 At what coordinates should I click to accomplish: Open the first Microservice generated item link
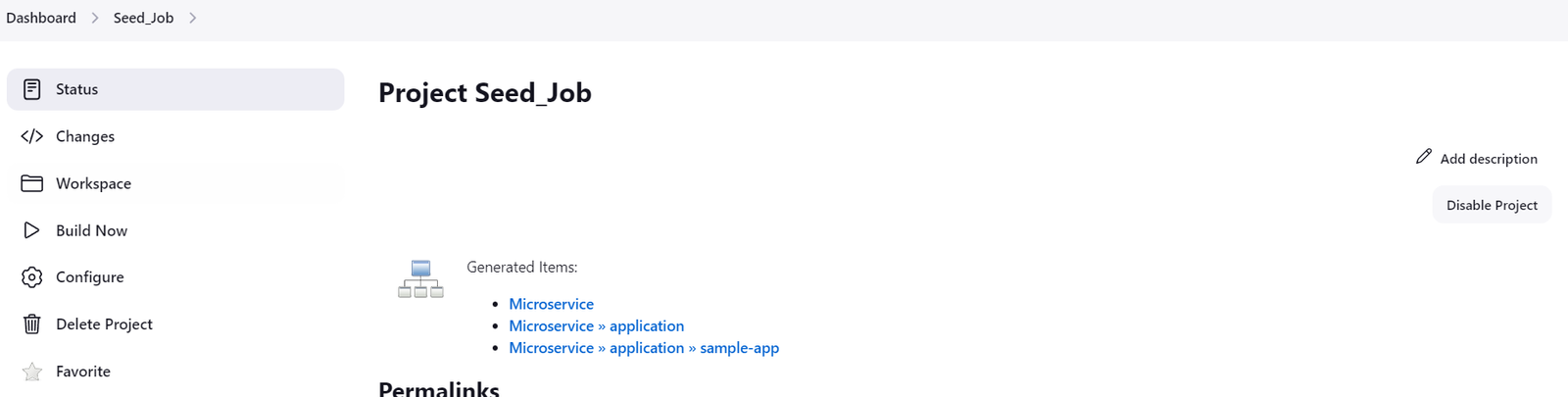pyautogui.click(x=551, y=304)
